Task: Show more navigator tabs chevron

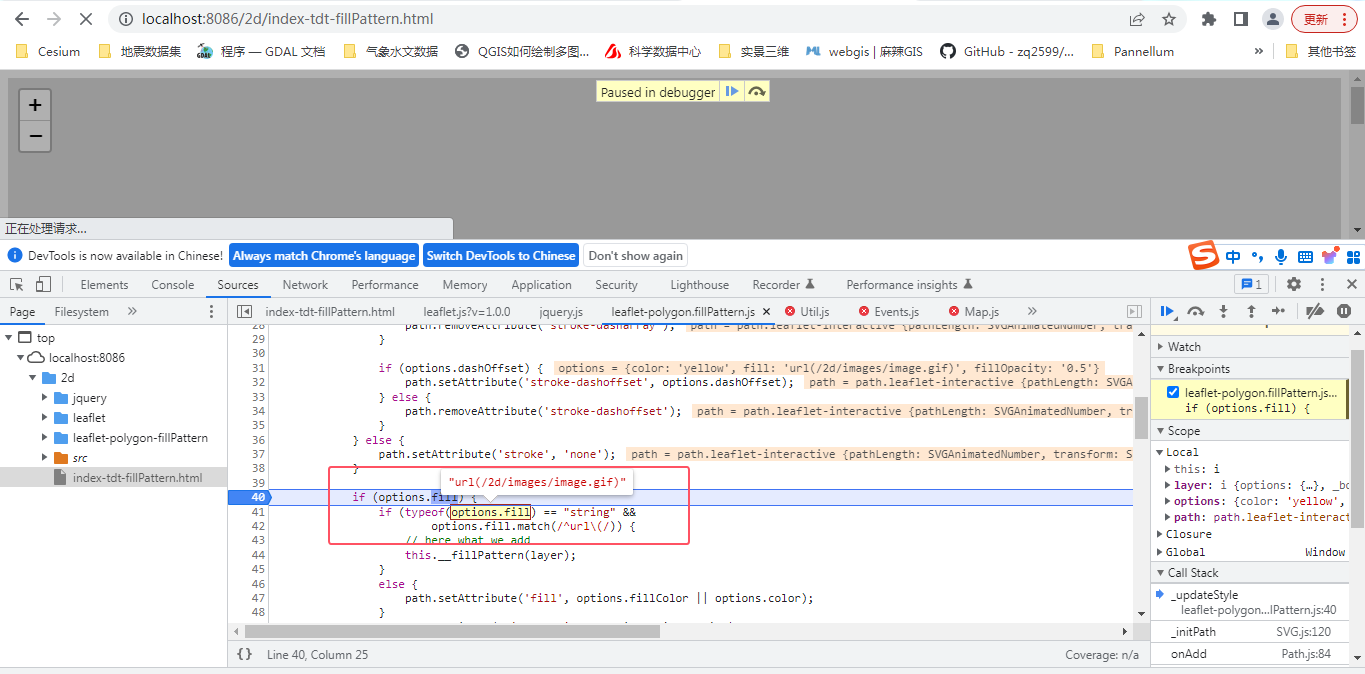Action: click(x=132, y=312)
